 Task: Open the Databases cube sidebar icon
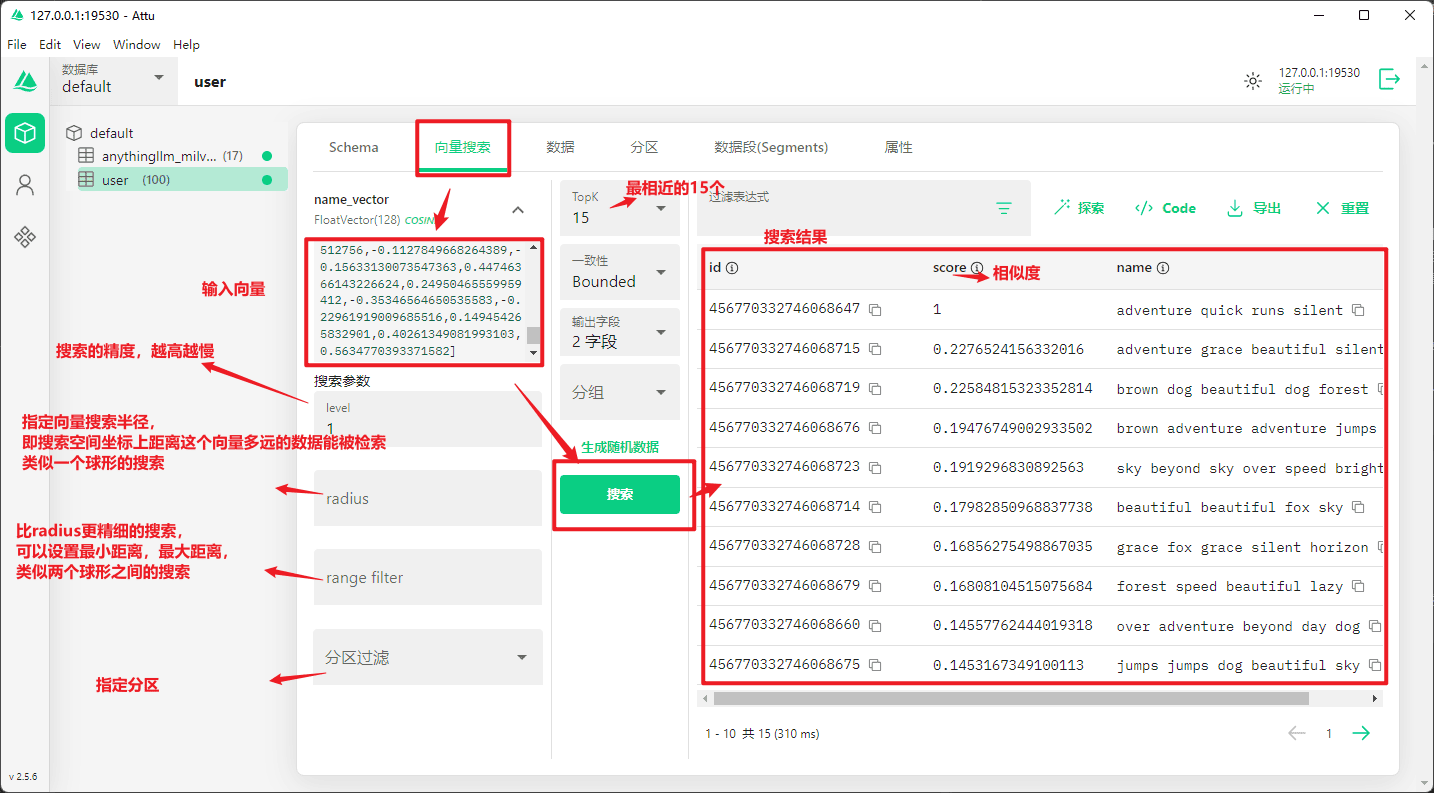25,133
